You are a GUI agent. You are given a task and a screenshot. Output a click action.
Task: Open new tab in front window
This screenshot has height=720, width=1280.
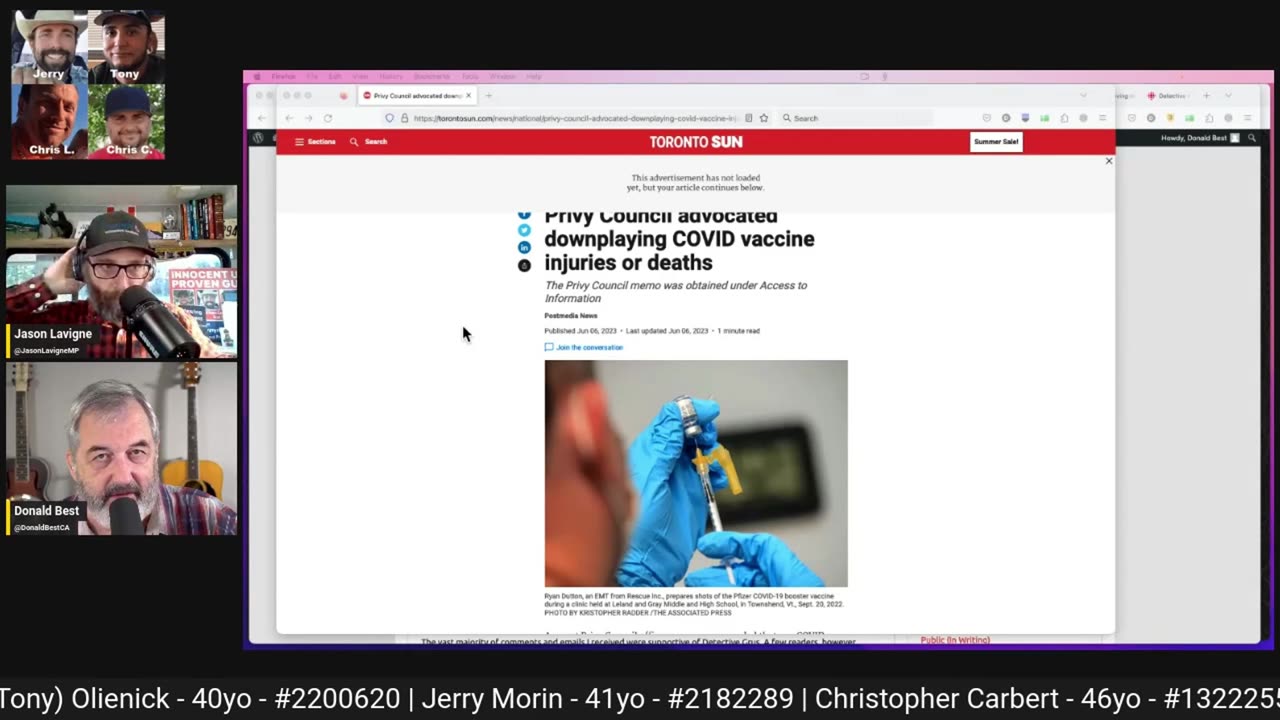tap(489, 96)
